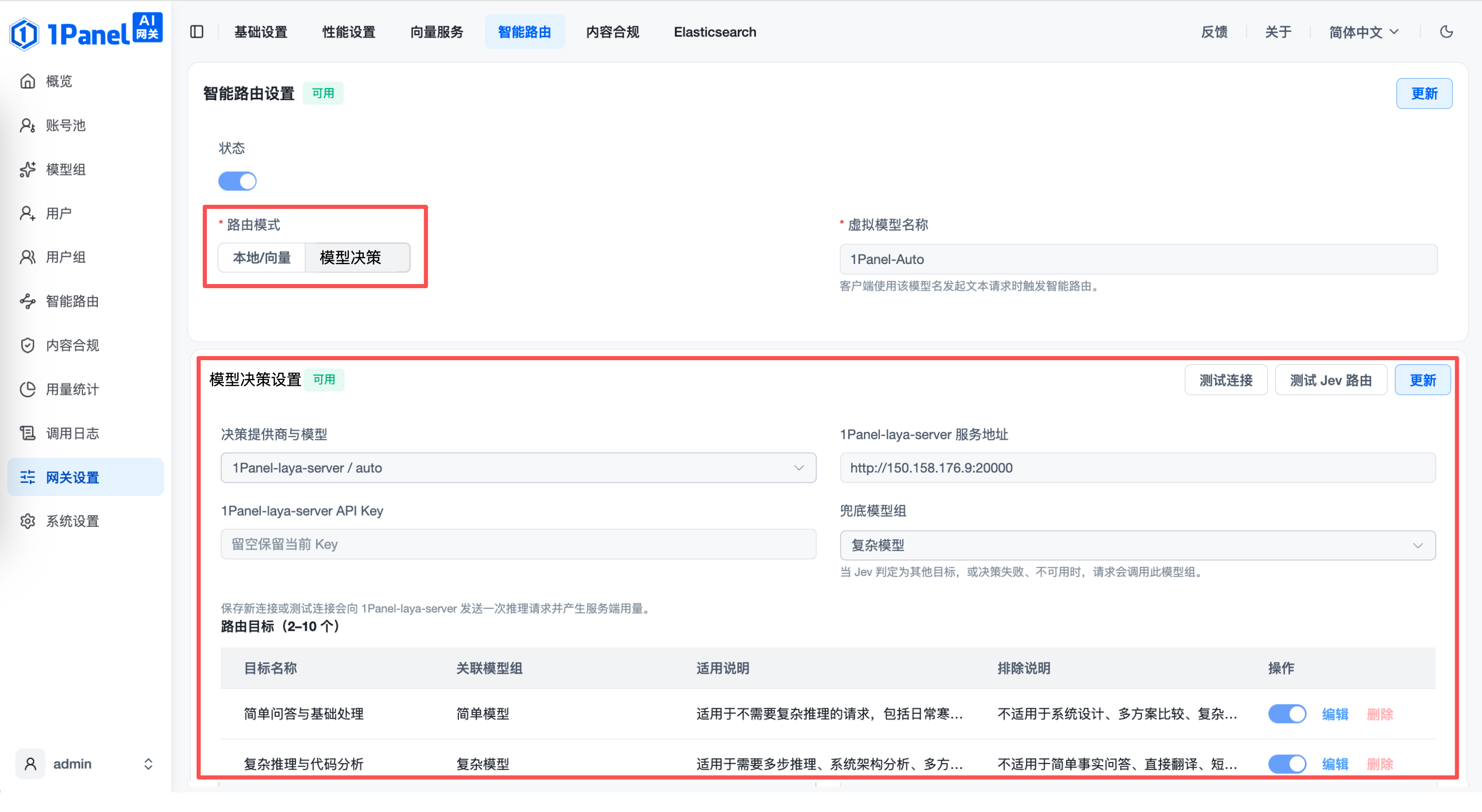1482x812 pixels.
Task: Collapse the sidebar with panel toggle icon
Action: coord(197,32)
